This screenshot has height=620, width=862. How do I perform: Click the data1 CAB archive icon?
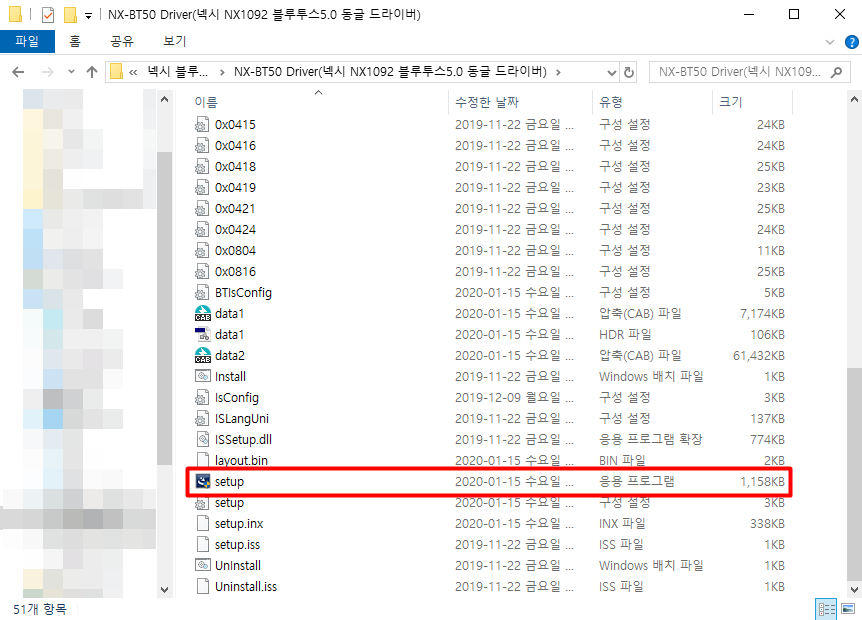click(x=202, y=314)
